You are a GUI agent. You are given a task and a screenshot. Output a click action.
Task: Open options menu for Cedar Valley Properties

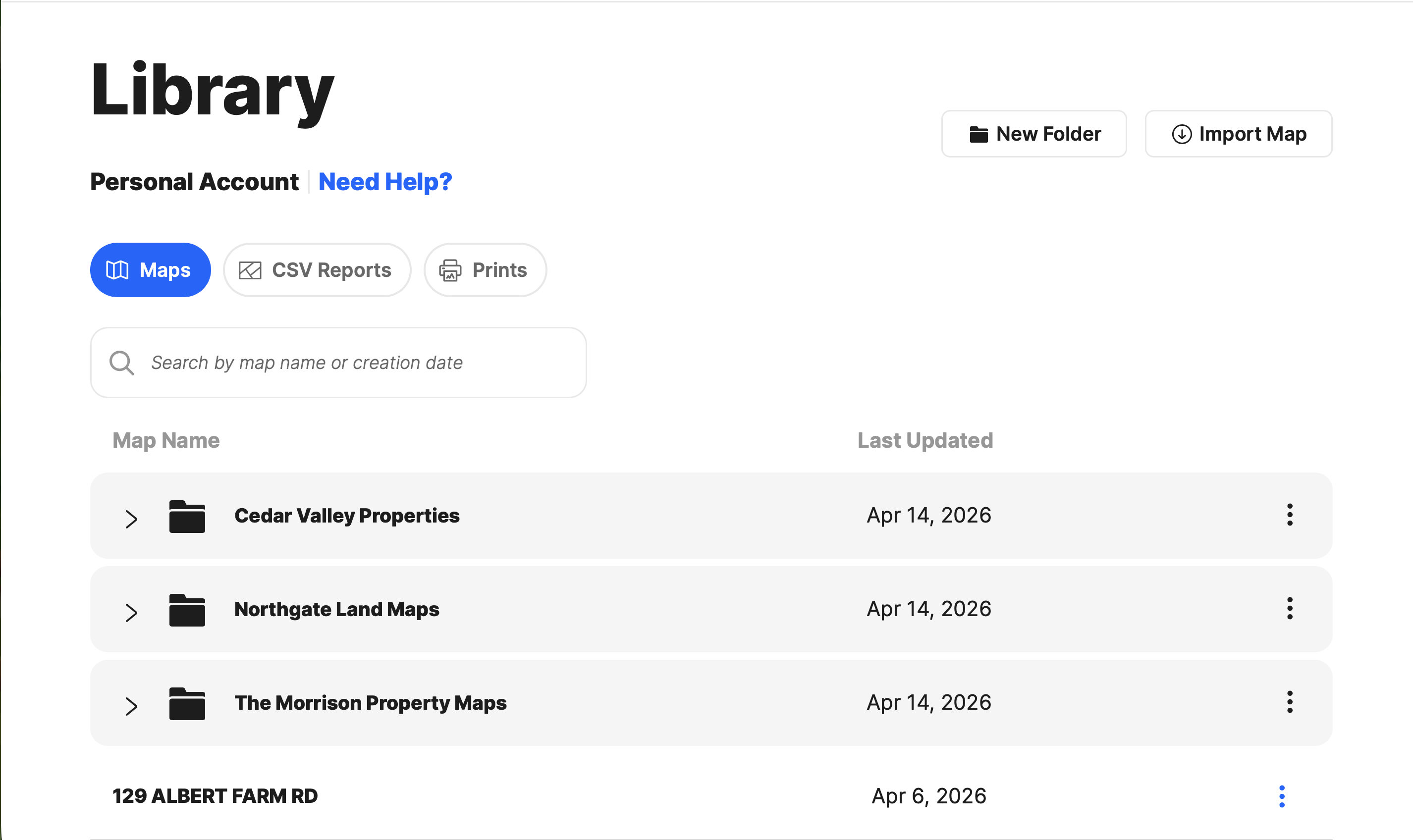[1290, 515]
